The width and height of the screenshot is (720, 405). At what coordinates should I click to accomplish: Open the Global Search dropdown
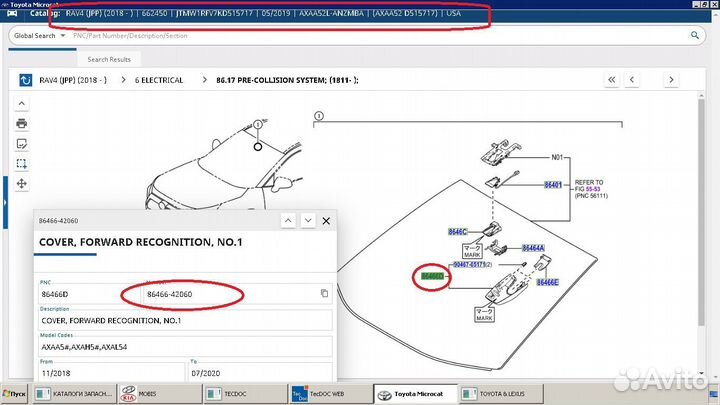pos(38,36)
